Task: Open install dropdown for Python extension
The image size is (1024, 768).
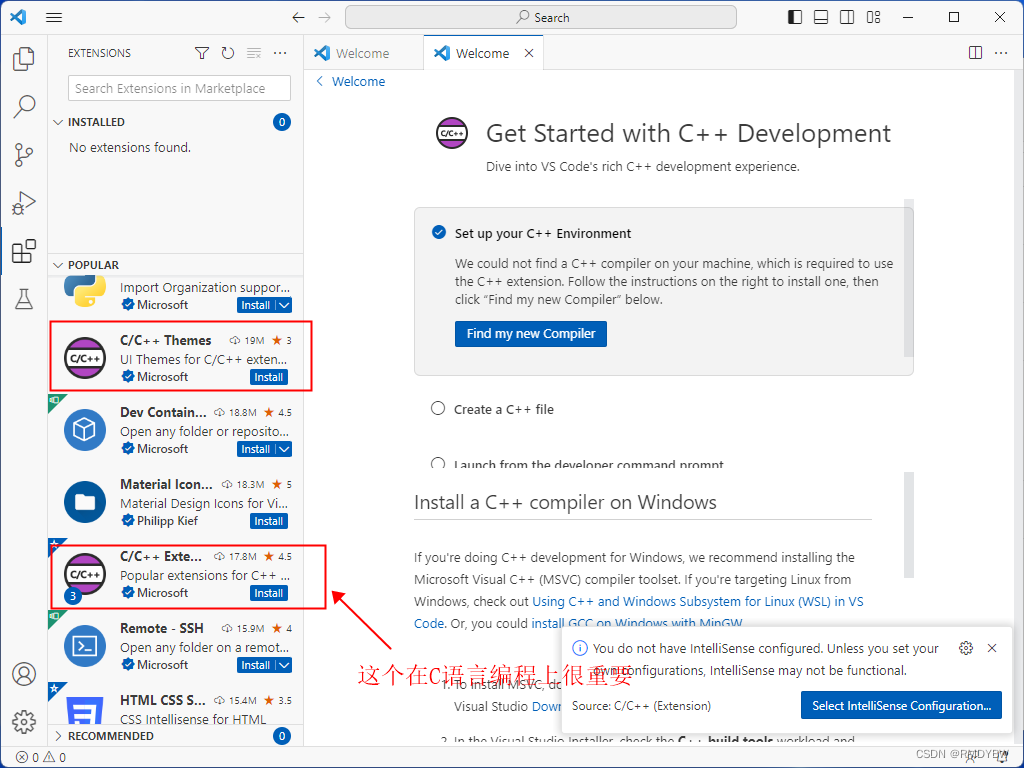Action: click(x=284, y=305)
